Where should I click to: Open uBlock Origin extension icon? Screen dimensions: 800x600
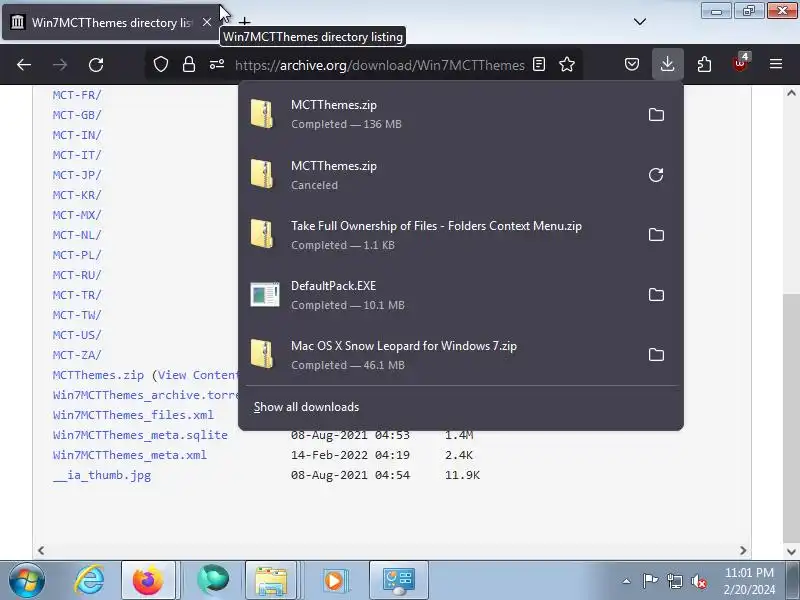coord(740,63)
